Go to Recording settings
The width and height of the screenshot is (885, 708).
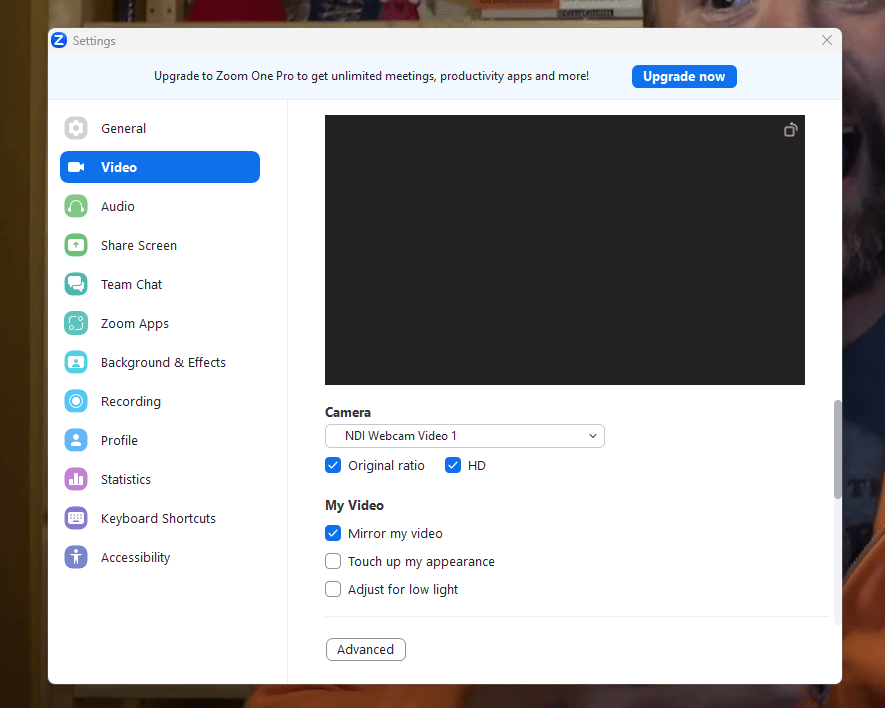click(x=160, y=401)
